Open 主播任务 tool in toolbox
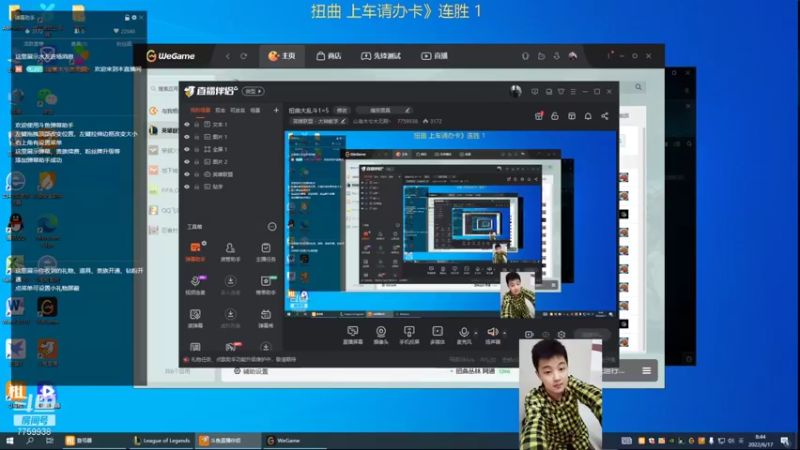The image size is (800, 450). [x=266, y=252]
